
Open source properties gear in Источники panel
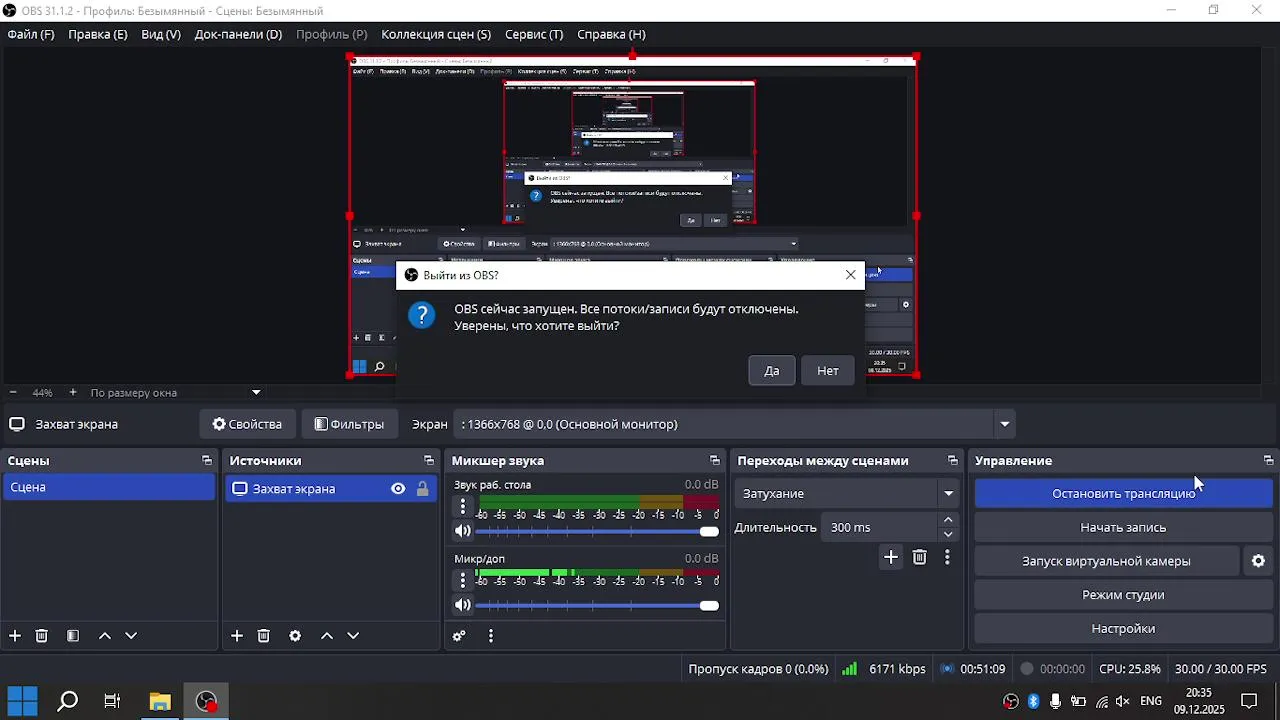point(295,636)
